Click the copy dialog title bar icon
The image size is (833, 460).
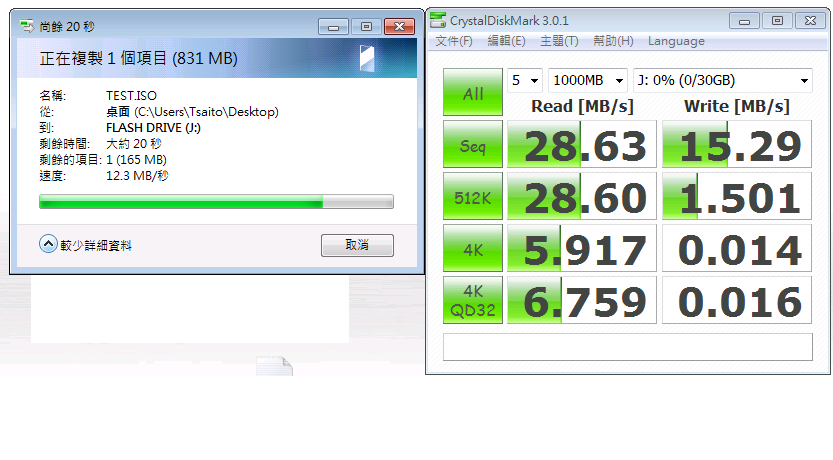click(27, 25)
